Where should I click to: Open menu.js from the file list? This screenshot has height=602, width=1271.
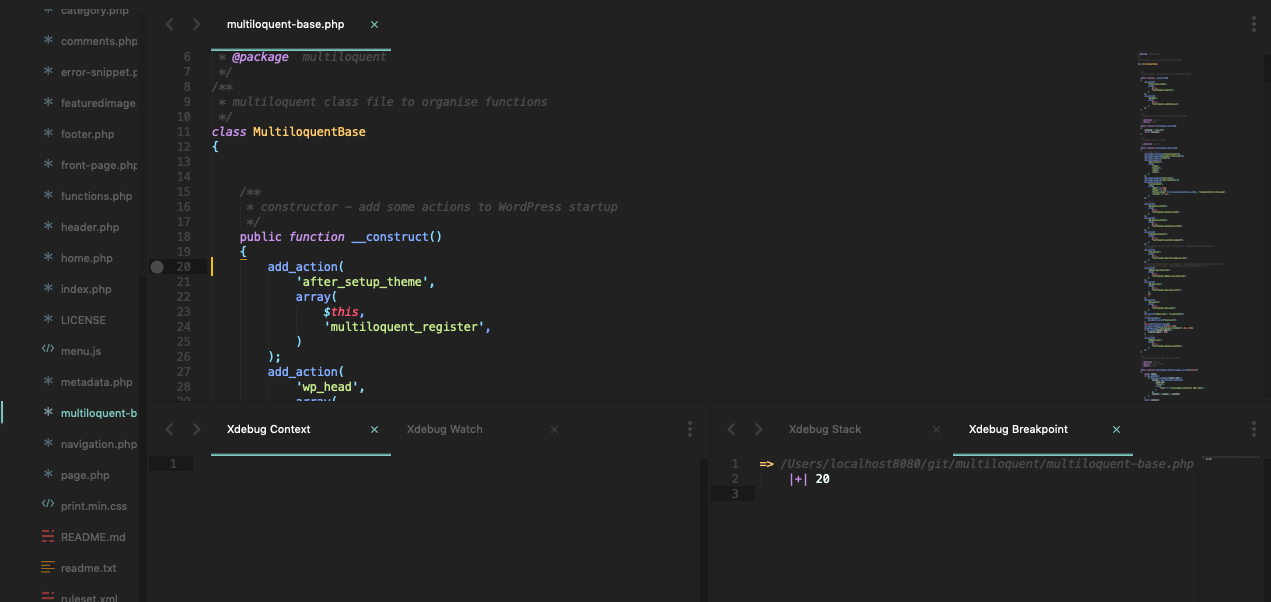(x=81, y=351)
